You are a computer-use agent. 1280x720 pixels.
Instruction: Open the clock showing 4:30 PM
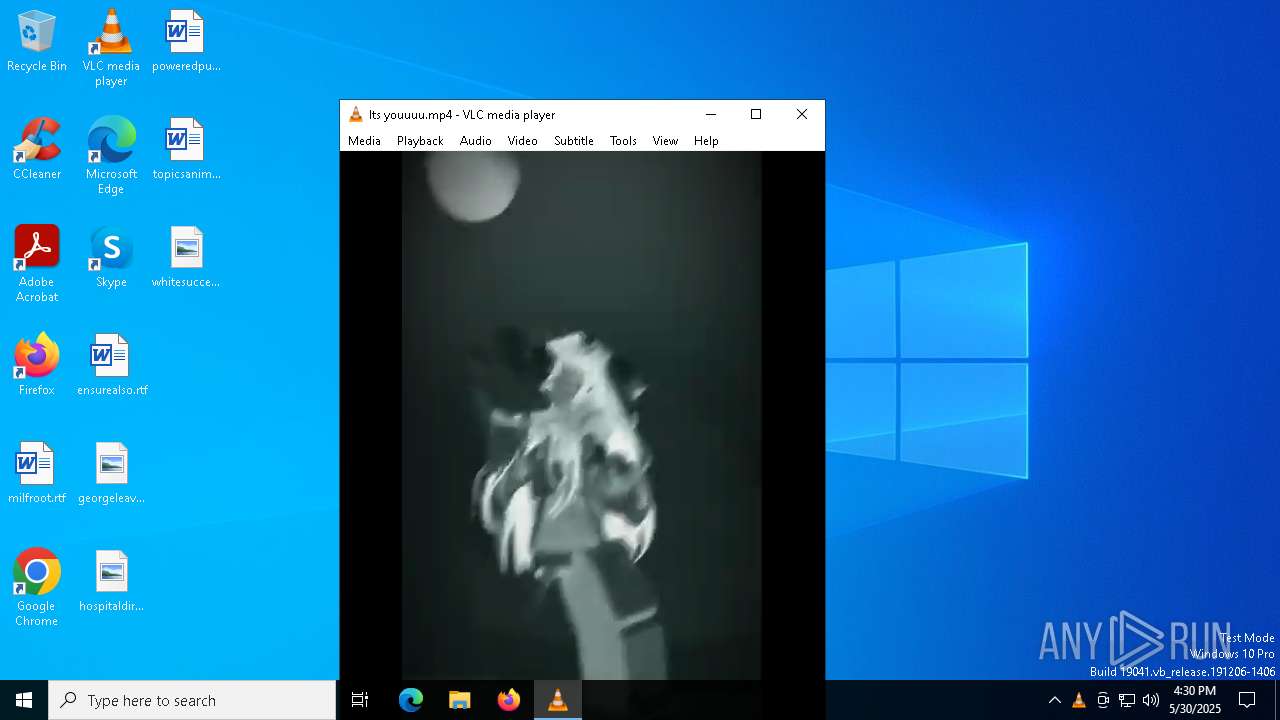pyautogui.click(x=1195, y=700)
